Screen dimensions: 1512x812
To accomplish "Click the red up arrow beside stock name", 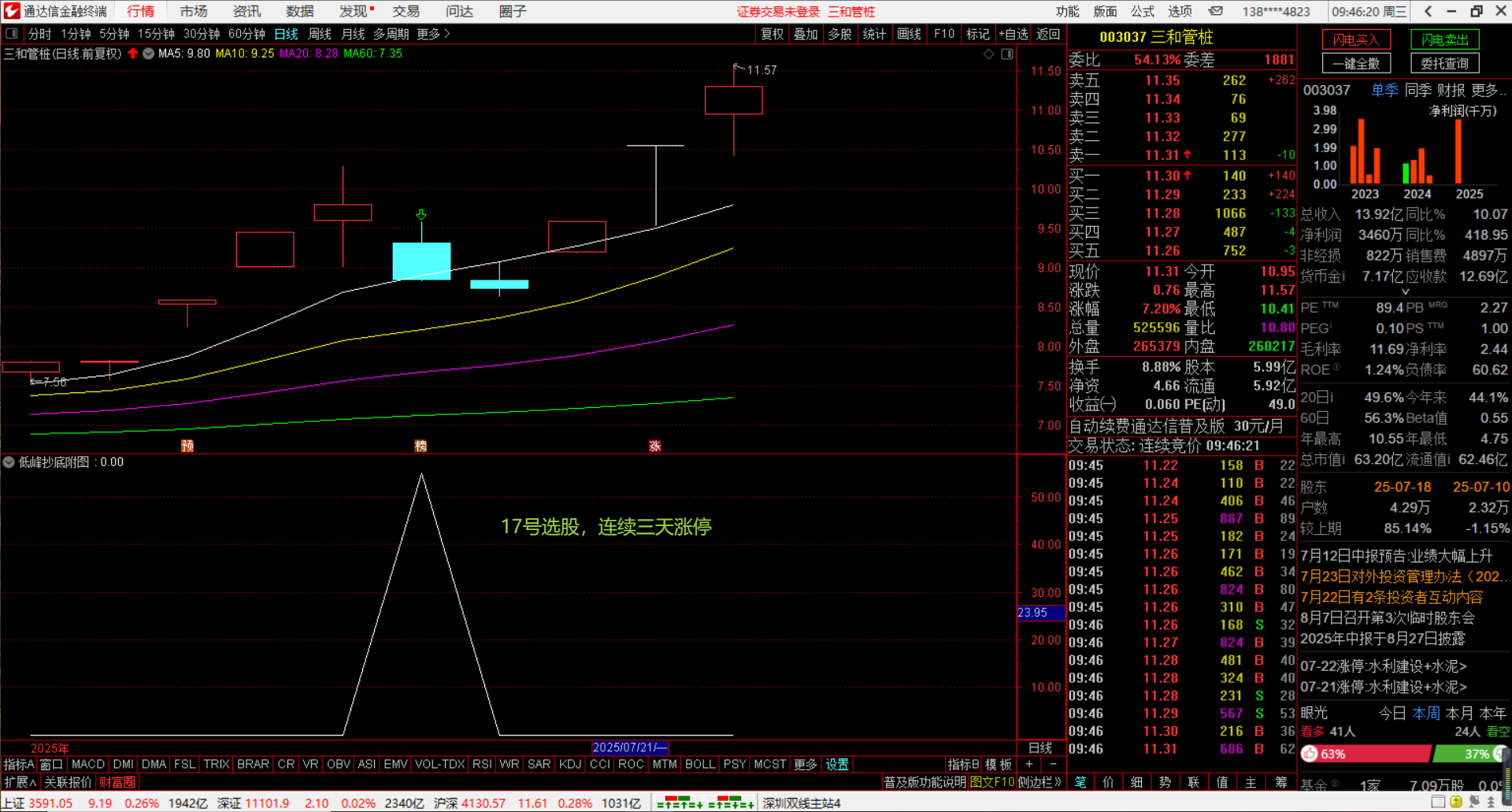I will click(x=132, y=54).
